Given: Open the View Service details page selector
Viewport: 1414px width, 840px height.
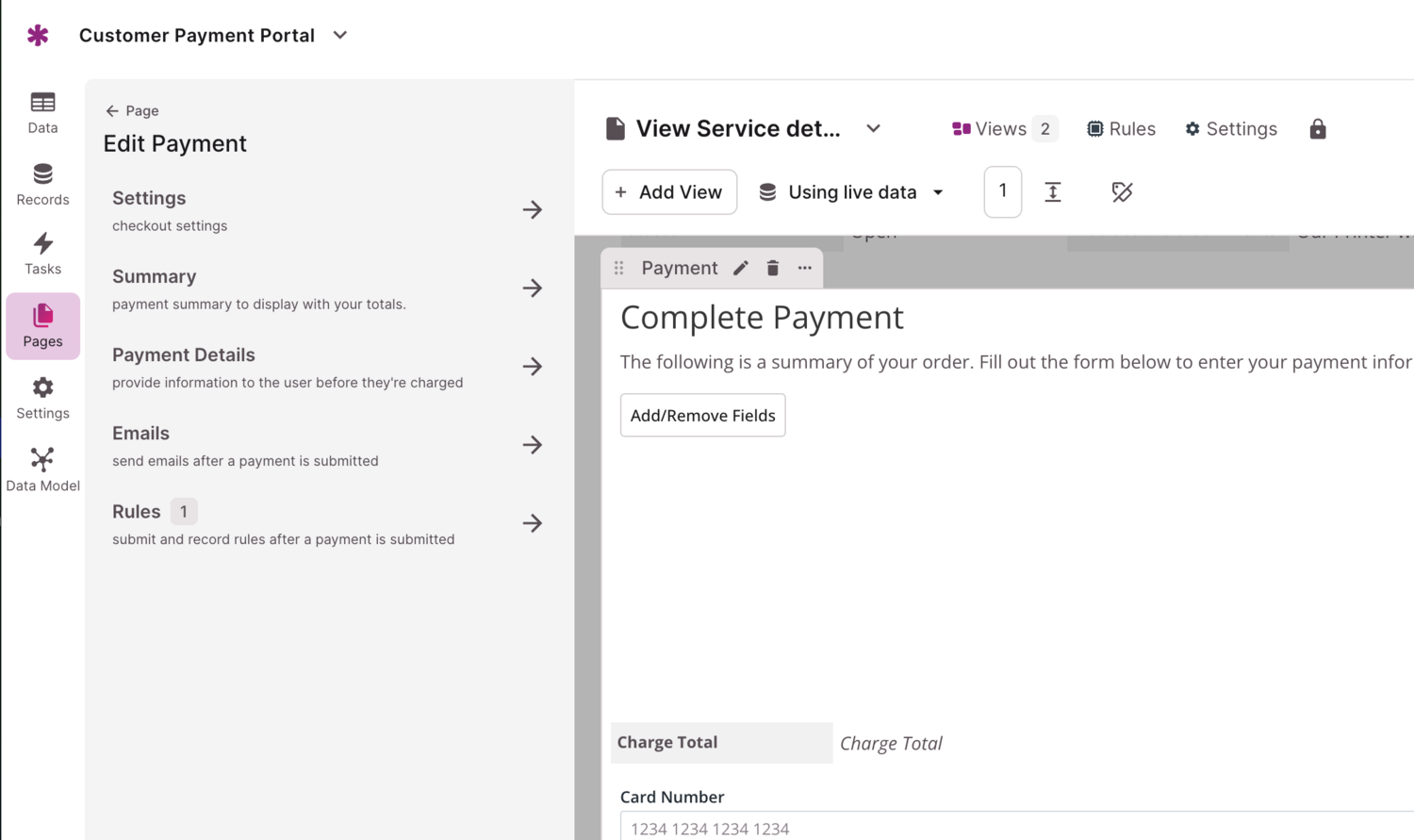Looking at the screenshot, I should 873,128.
